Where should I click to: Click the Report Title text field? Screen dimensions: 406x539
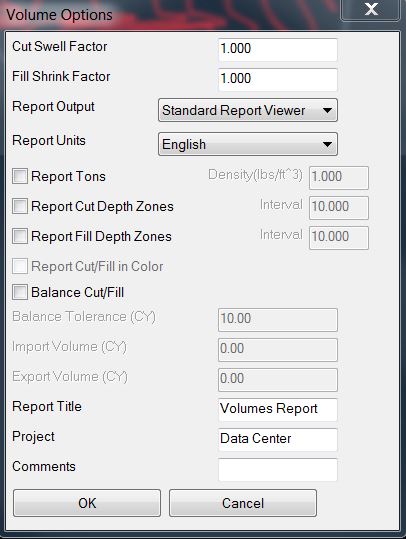click(278, 409)
